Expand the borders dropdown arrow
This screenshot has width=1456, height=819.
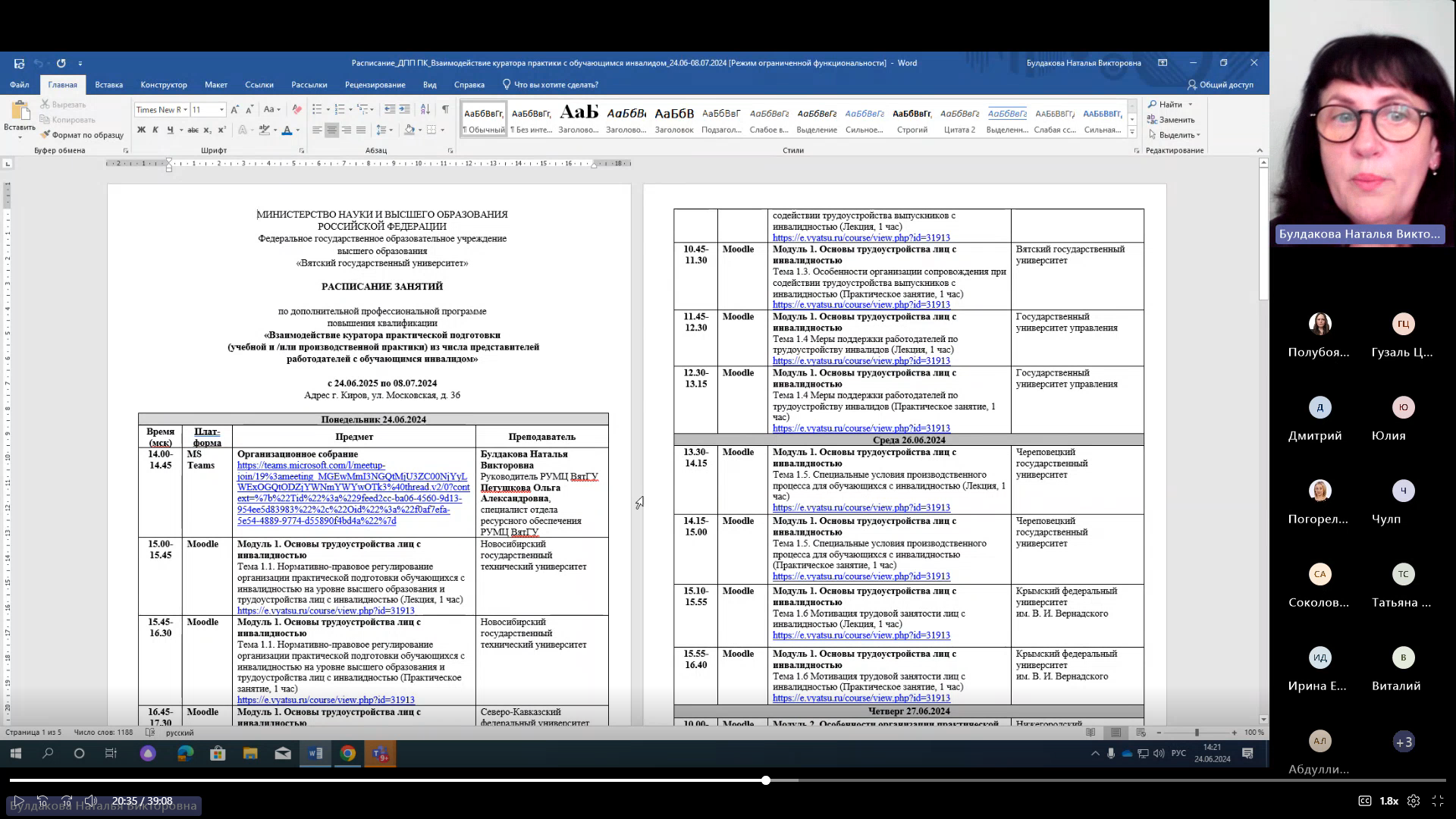tap(441, 130)
